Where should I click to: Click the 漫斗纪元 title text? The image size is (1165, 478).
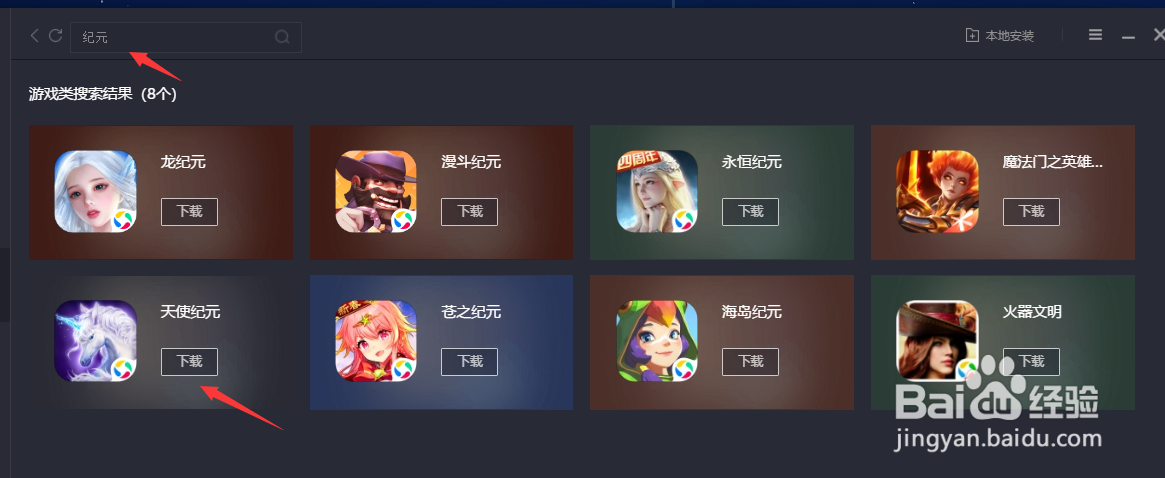[x=471, y=162]
